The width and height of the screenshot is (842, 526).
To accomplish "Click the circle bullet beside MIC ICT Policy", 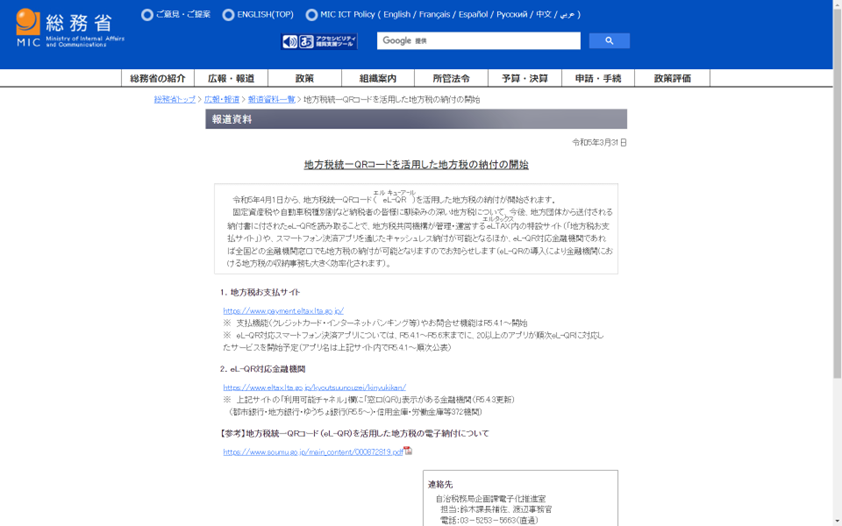I will coord(311,15).
